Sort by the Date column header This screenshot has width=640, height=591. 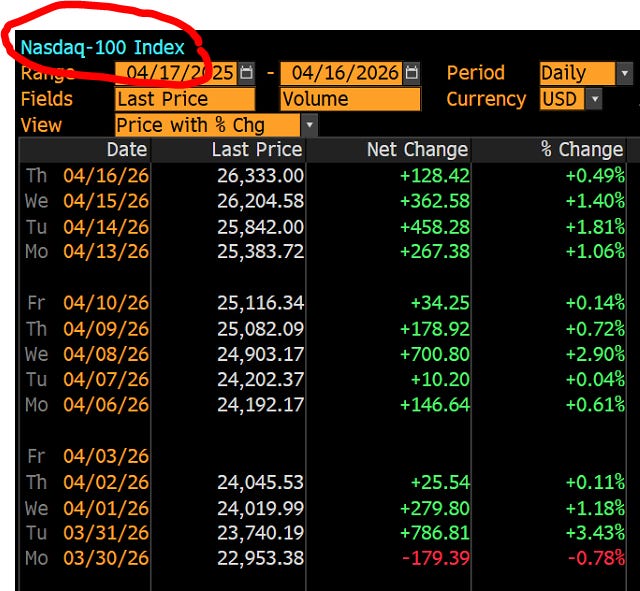point(85,150)
